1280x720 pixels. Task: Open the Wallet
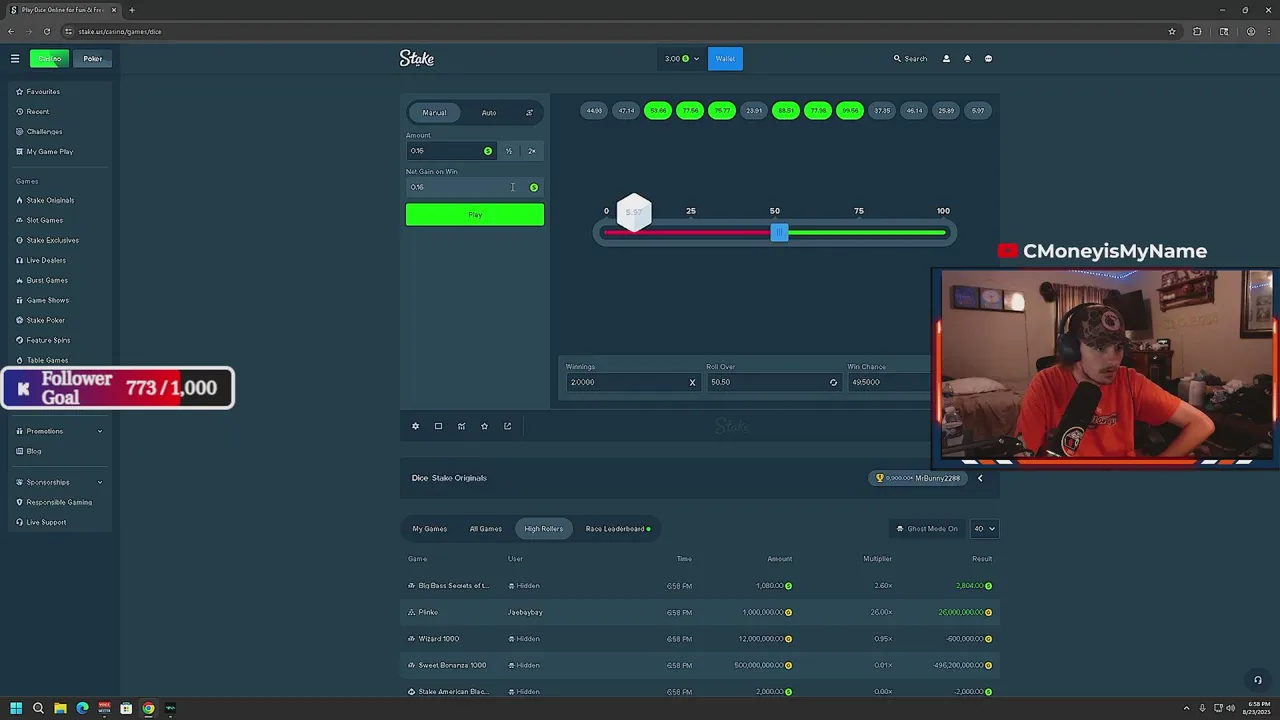coord(725,59)
